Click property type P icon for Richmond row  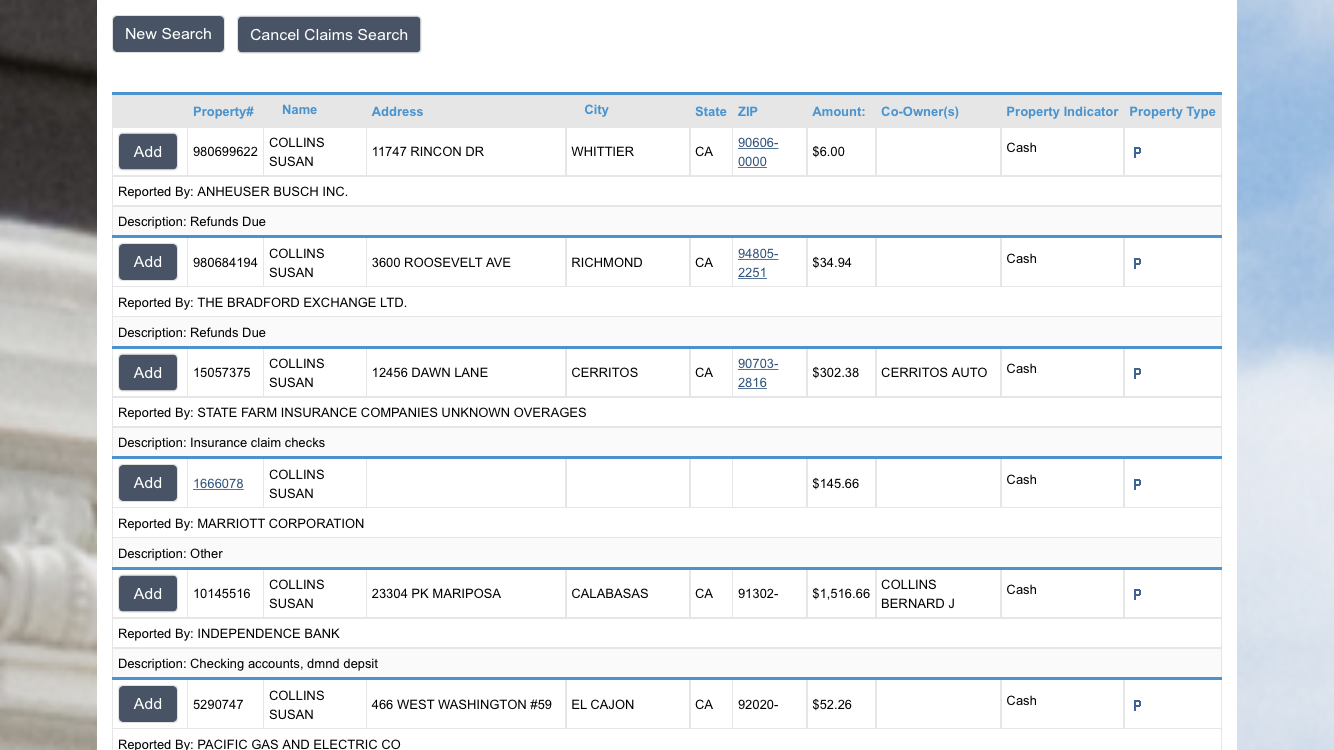(x=1137, y=264)
